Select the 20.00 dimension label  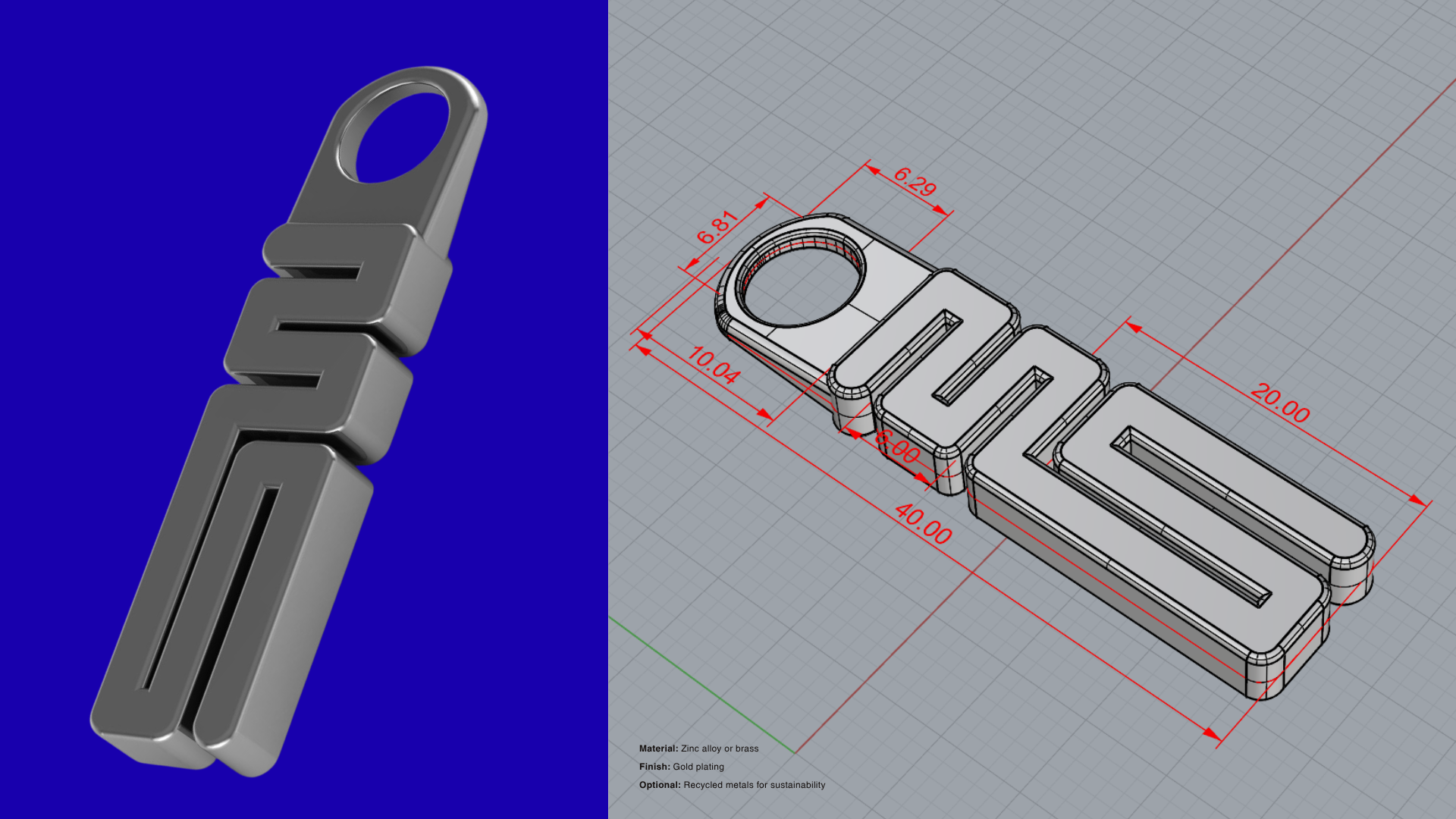pos(1280,403)
